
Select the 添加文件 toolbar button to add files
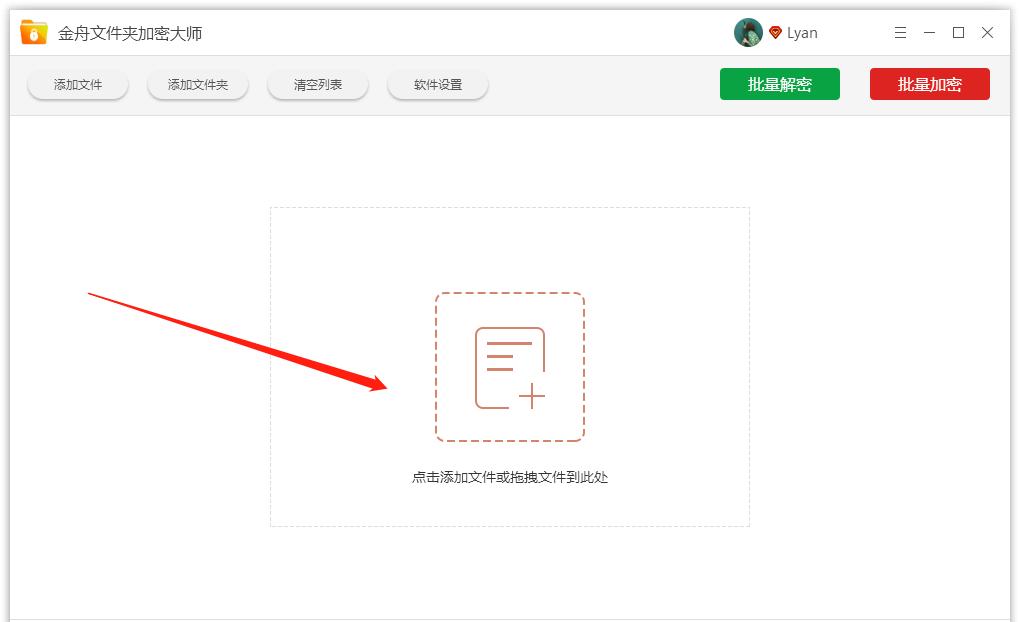[77, 84]
